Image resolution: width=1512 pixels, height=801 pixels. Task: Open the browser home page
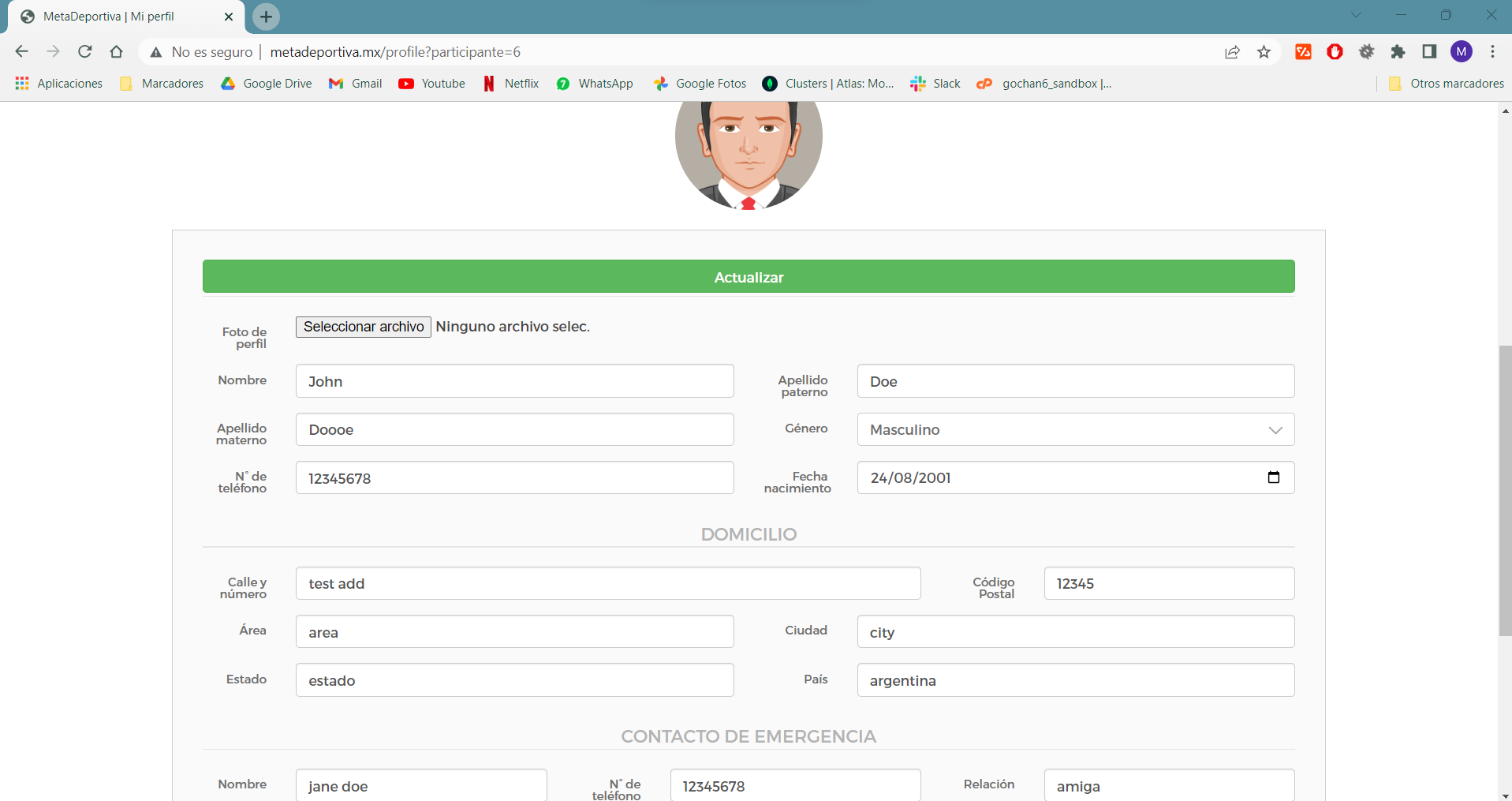coord(116,52)
